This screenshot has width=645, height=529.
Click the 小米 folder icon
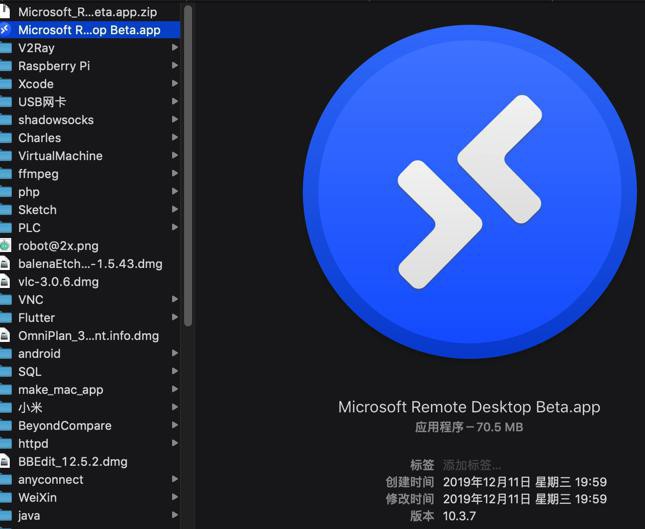tap(5, 407)
